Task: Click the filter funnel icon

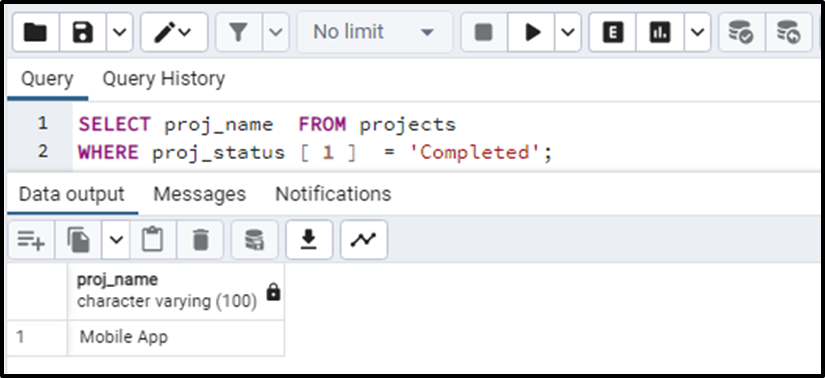Action: coord(239,33)
